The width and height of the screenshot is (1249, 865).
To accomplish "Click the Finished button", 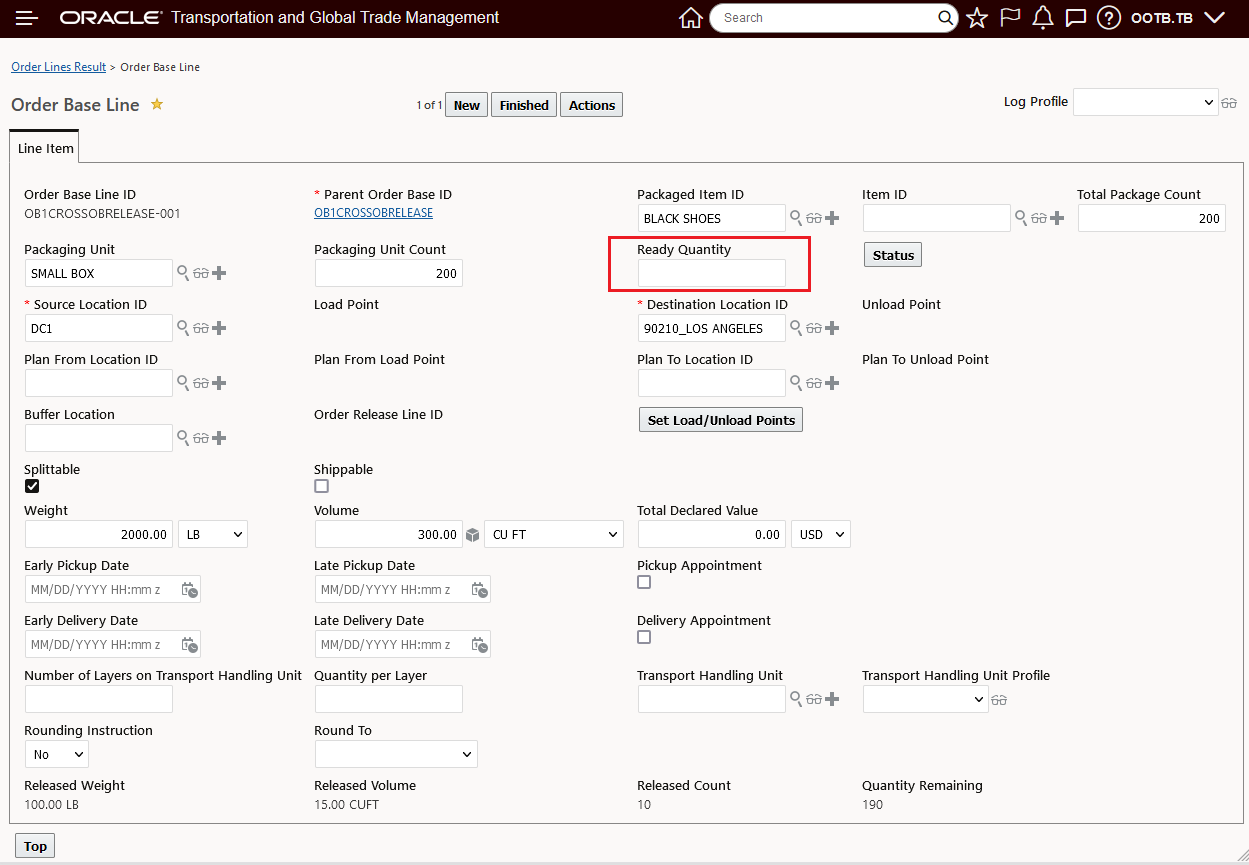I will 524,105.
